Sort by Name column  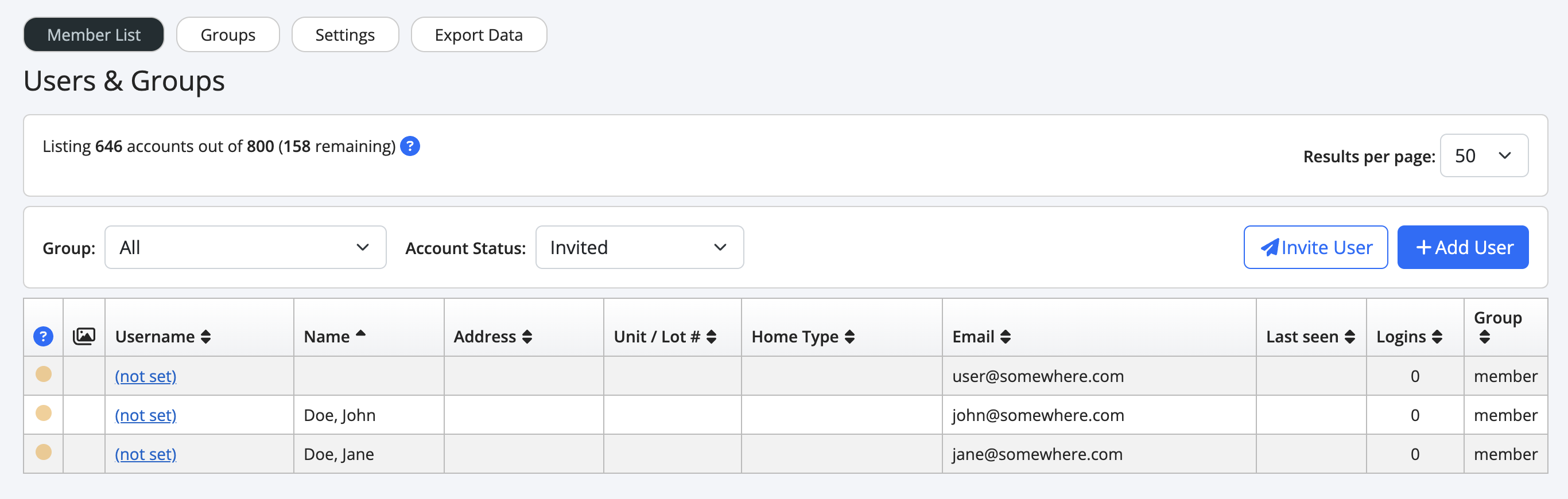334,336
